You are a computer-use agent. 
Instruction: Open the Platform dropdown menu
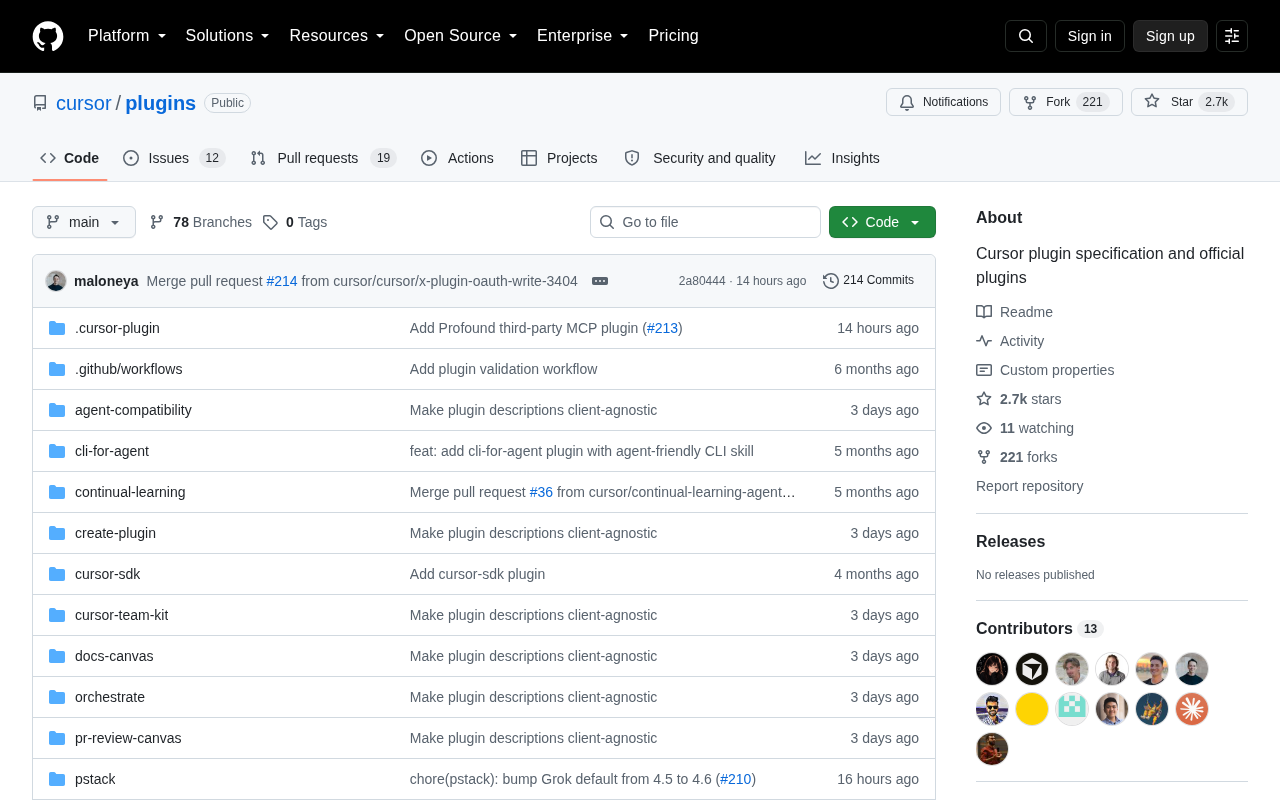127,36
